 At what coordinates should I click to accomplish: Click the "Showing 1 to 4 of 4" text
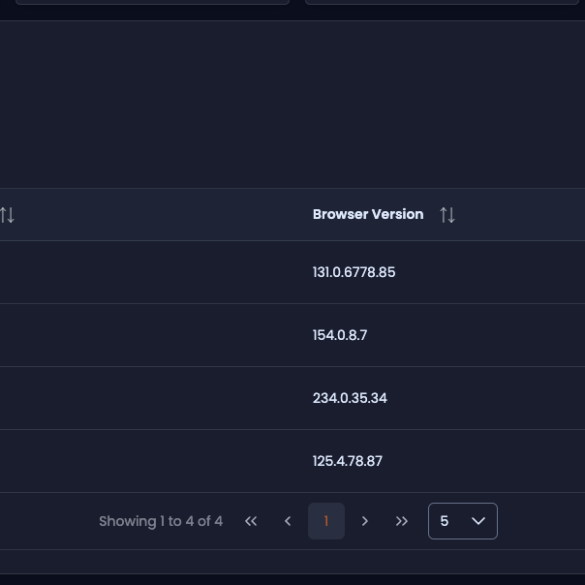pyautogui.click(x=161, y=521)
